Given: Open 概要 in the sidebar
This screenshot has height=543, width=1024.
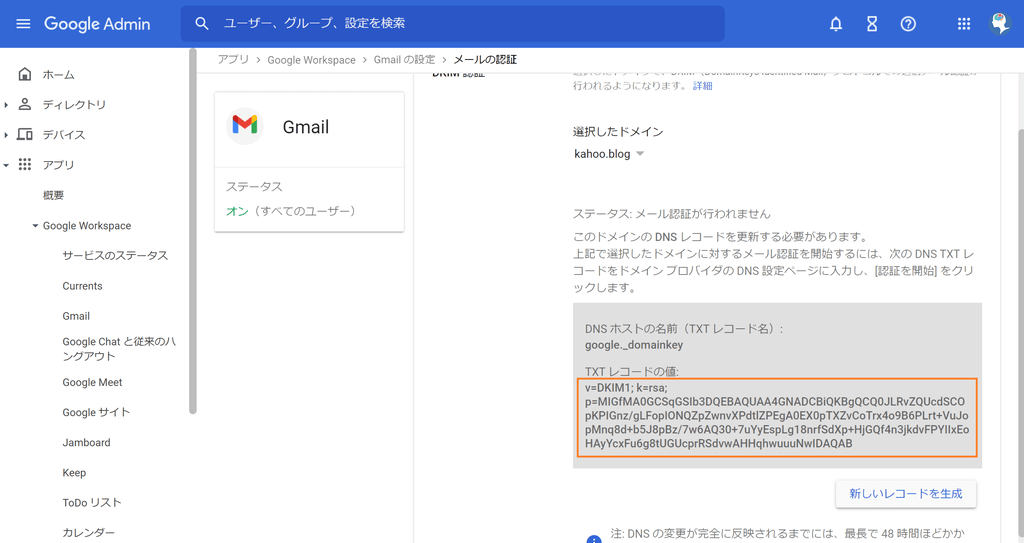Looking at the screenshot, I should [54, 195].
